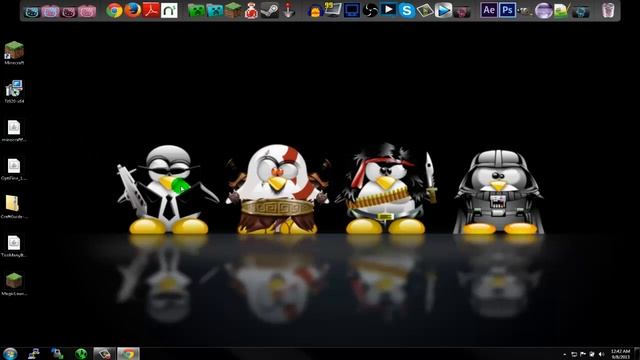
Task: Open the Recycle Bin in dock
Action: (608, 10)
